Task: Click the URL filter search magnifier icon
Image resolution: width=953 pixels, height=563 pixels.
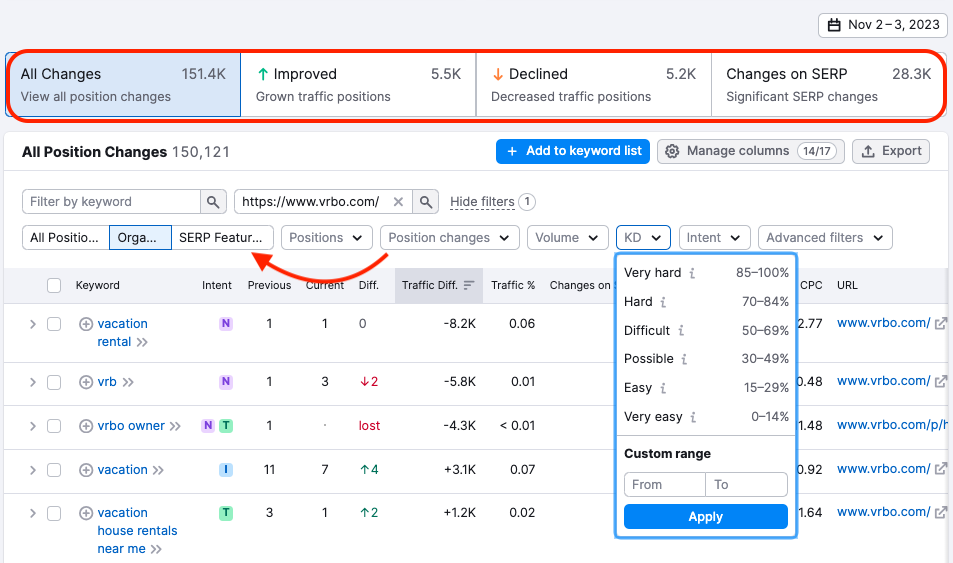Action: coord(427,202)
